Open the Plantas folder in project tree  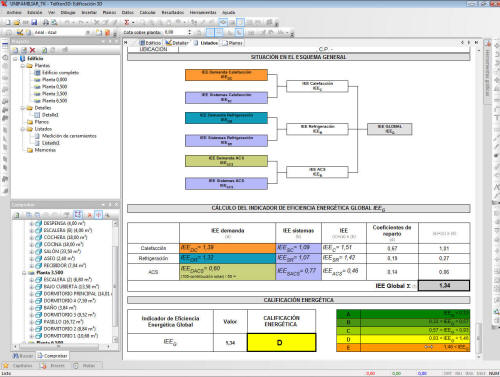click(42, 65)
